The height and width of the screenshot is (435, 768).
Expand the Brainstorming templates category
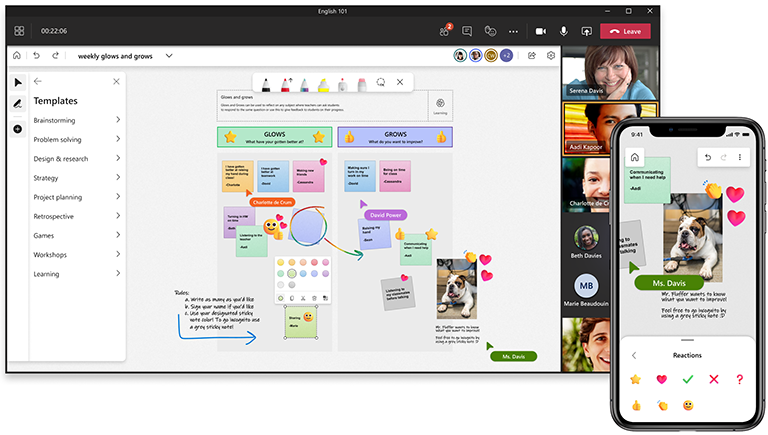[118, 120]
